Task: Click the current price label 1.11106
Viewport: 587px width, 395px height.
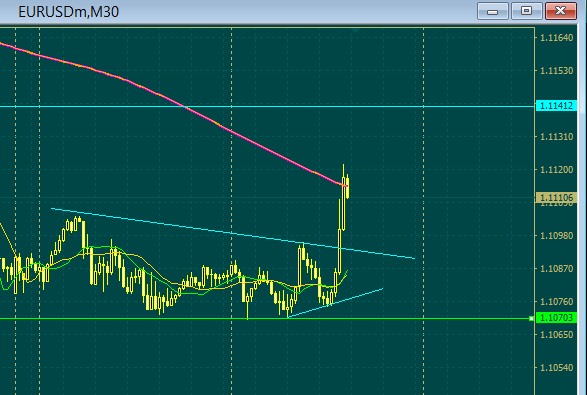Action: pyautogui.click(x=556, y=198)
